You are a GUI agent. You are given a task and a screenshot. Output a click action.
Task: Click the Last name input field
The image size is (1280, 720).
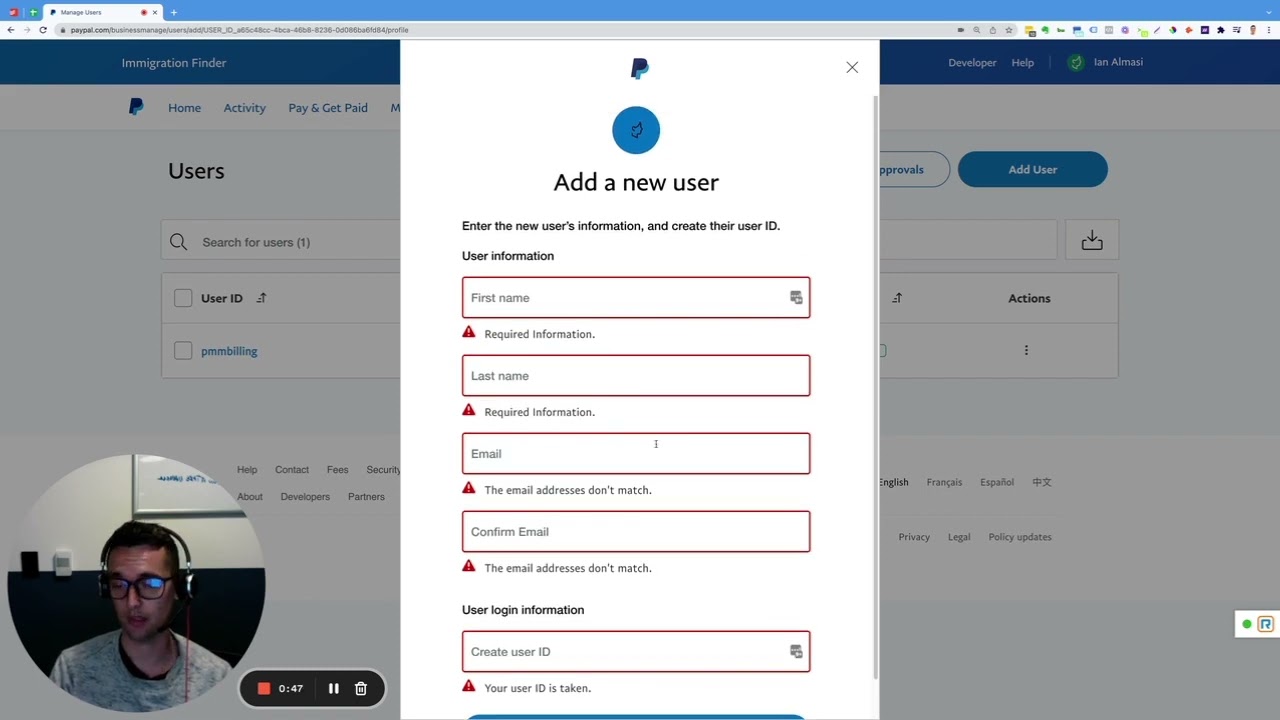[x=636, y=376]
